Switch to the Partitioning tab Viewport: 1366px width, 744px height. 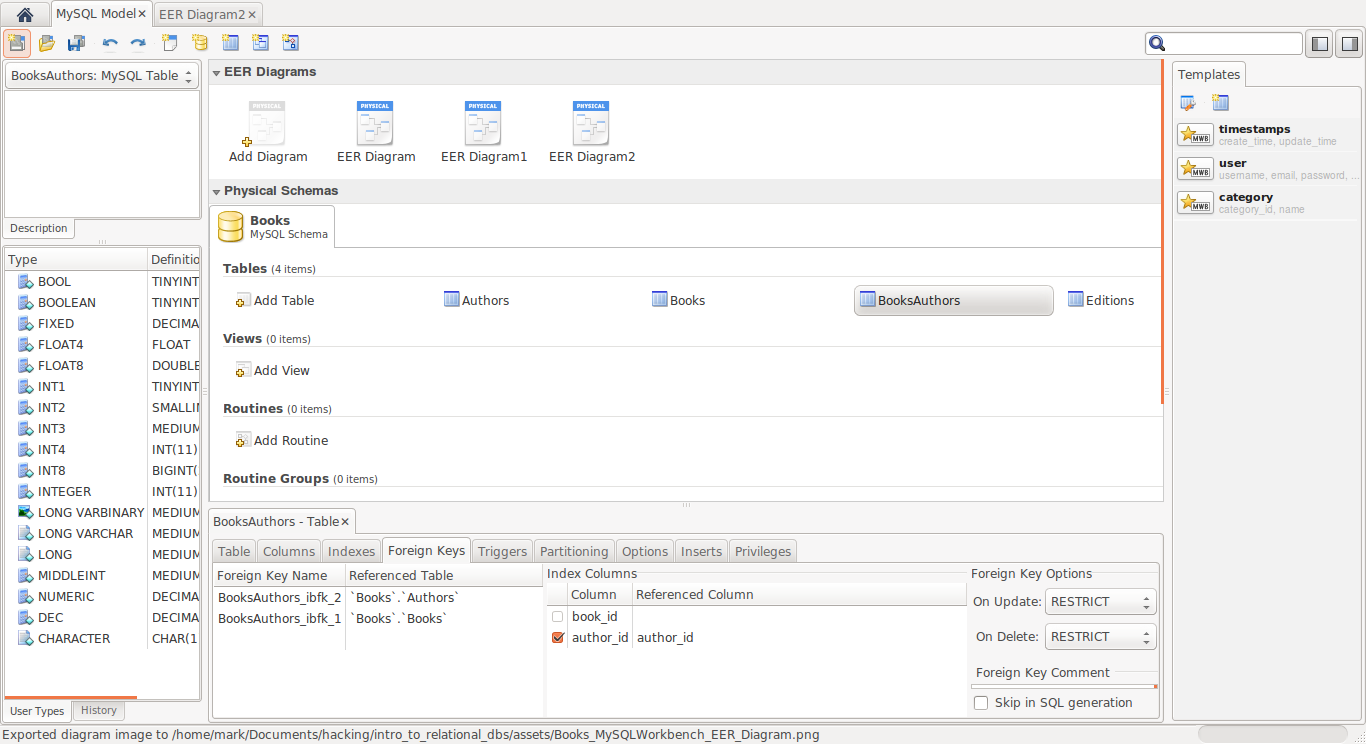coord(574,551)
